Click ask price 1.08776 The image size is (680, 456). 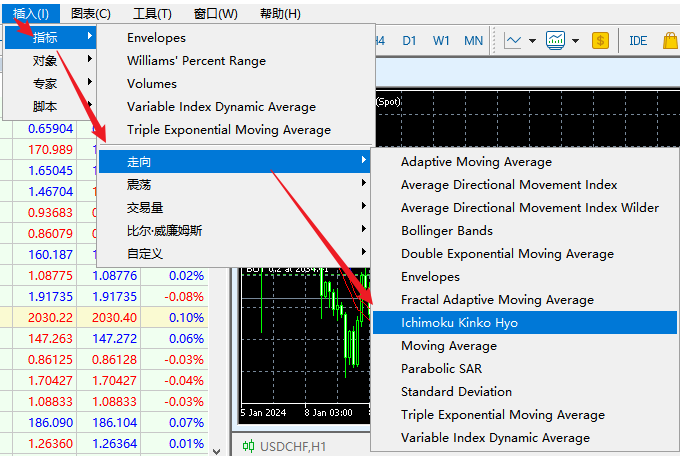tap(114, 276)
